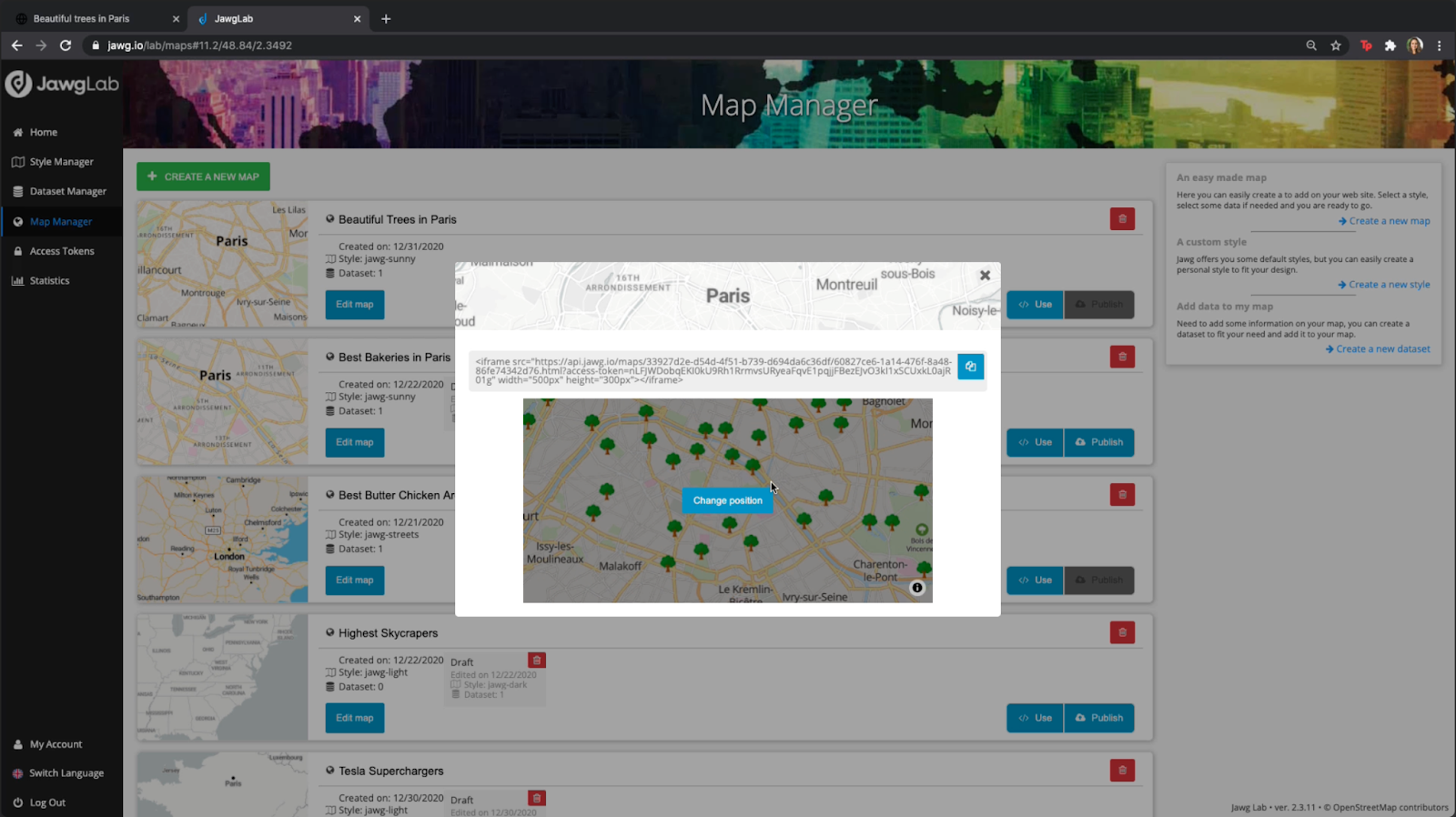Use the Best Bakeries in Paris map

pyautogui.click(x=1035, y=442)
